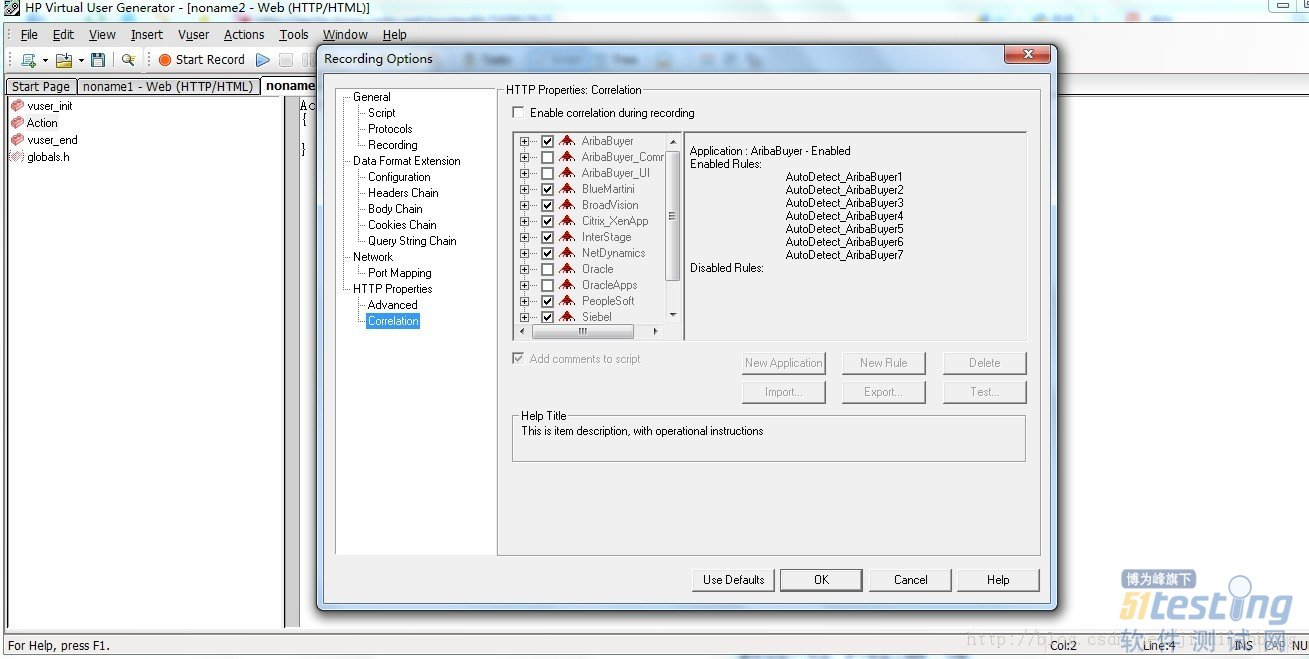This screenshot has width=1309, height=659.
Task: Open the New Script dropdown arrow
Action: pos(45,61)
